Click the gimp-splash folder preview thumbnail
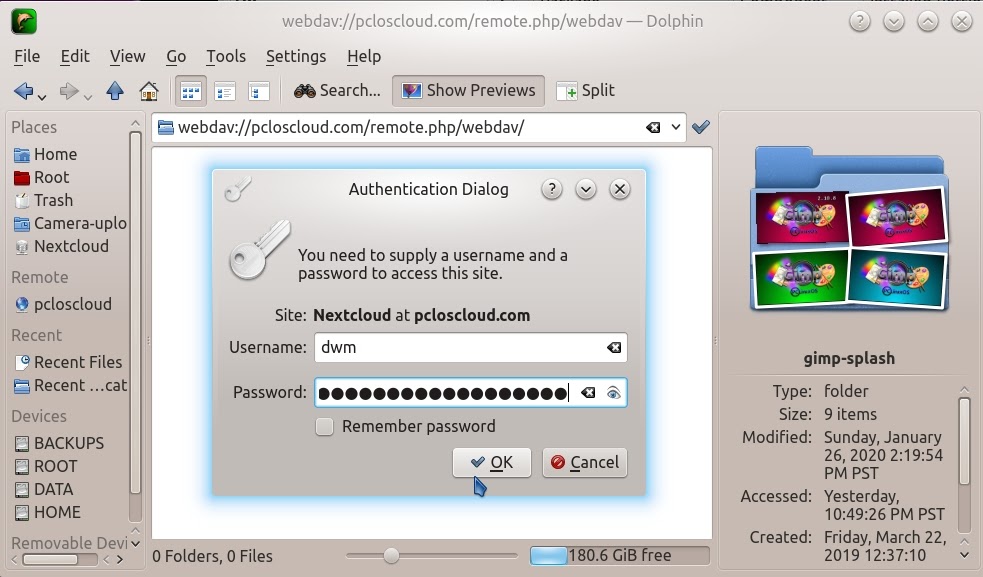The width and height of the screenshot is (983, 577). click(x=850, y=229)
